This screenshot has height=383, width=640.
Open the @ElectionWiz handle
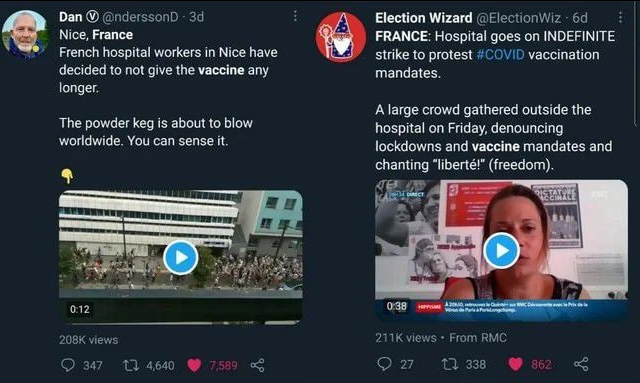point(518,18)
